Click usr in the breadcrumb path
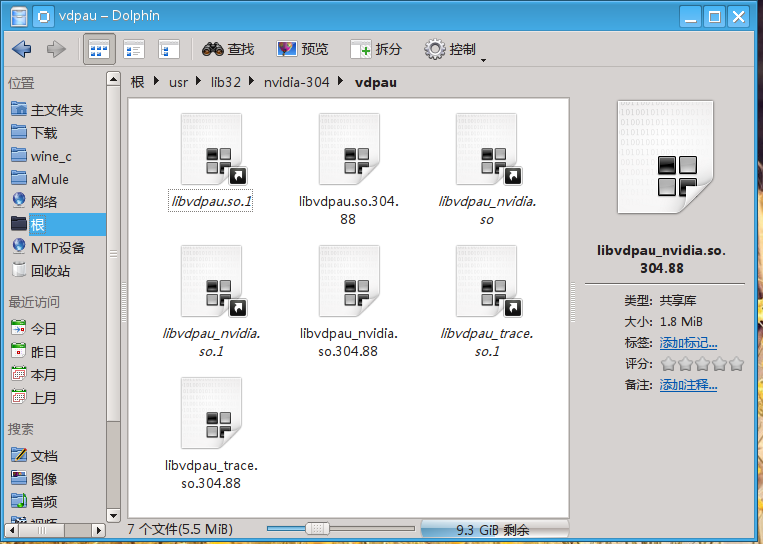This screenshot has height=544, width=763. point(178,82)
